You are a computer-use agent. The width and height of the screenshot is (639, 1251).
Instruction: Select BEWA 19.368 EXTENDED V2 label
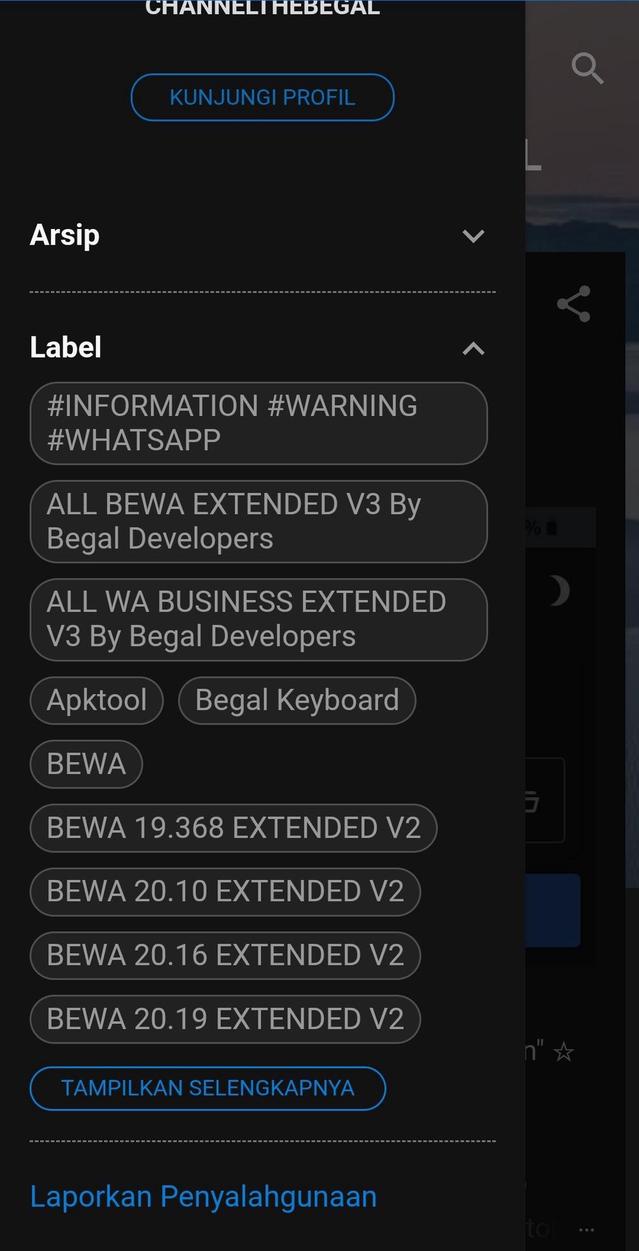(233, 827)
